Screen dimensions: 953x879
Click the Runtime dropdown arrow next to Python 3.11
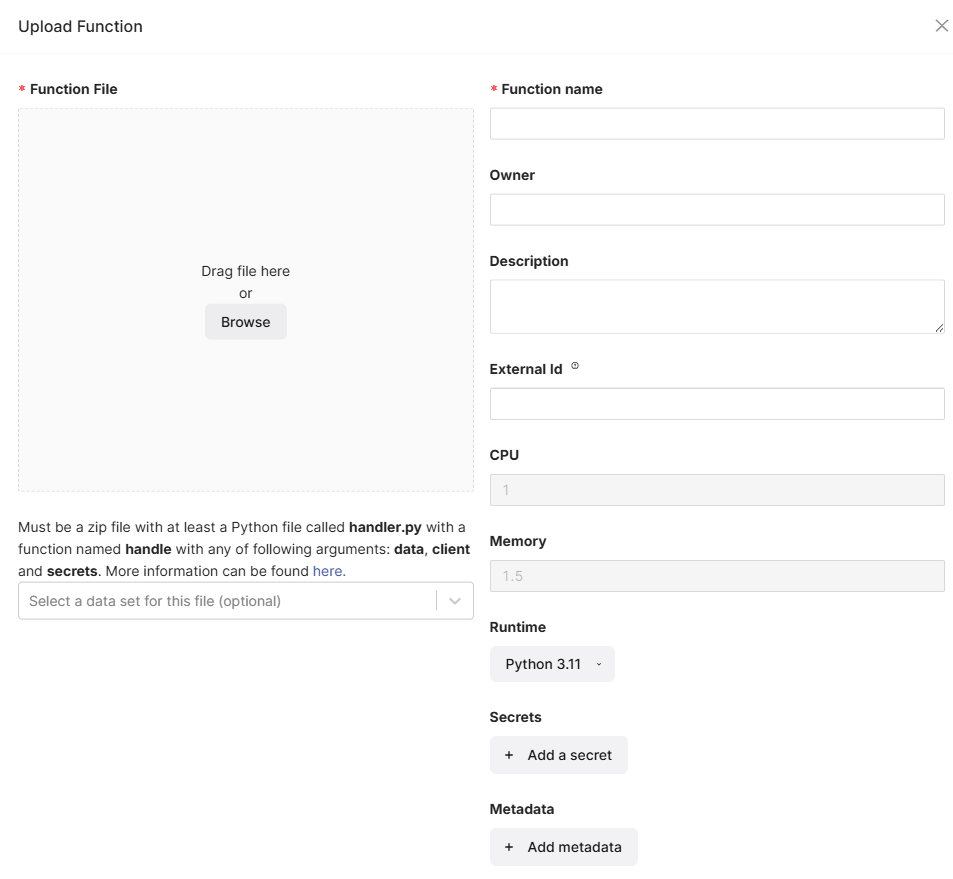coord(599,664)
